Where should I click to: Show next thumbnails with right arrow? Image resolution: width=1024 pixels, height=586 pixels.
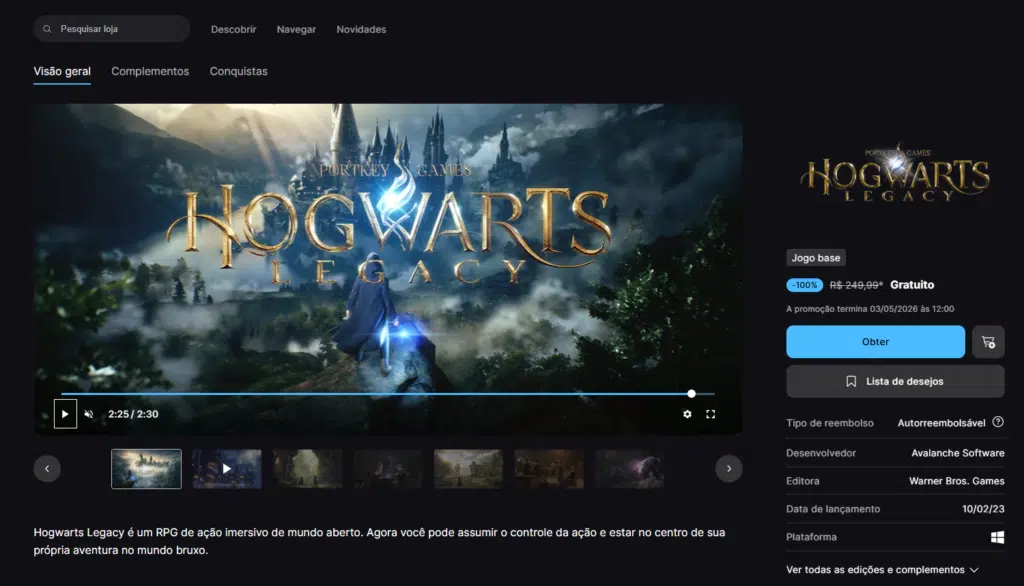[729, 468]
